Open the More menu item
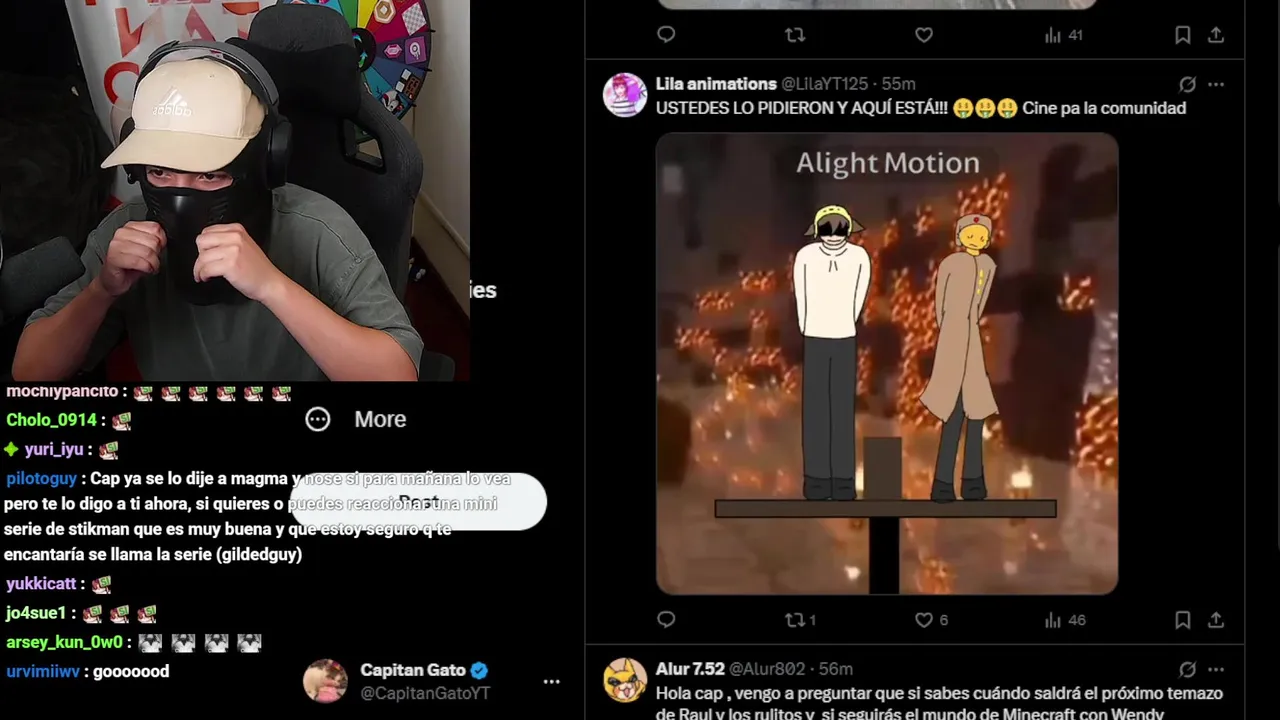Image resolution: width=1280 pixels, height=720 pixels. 356,419
